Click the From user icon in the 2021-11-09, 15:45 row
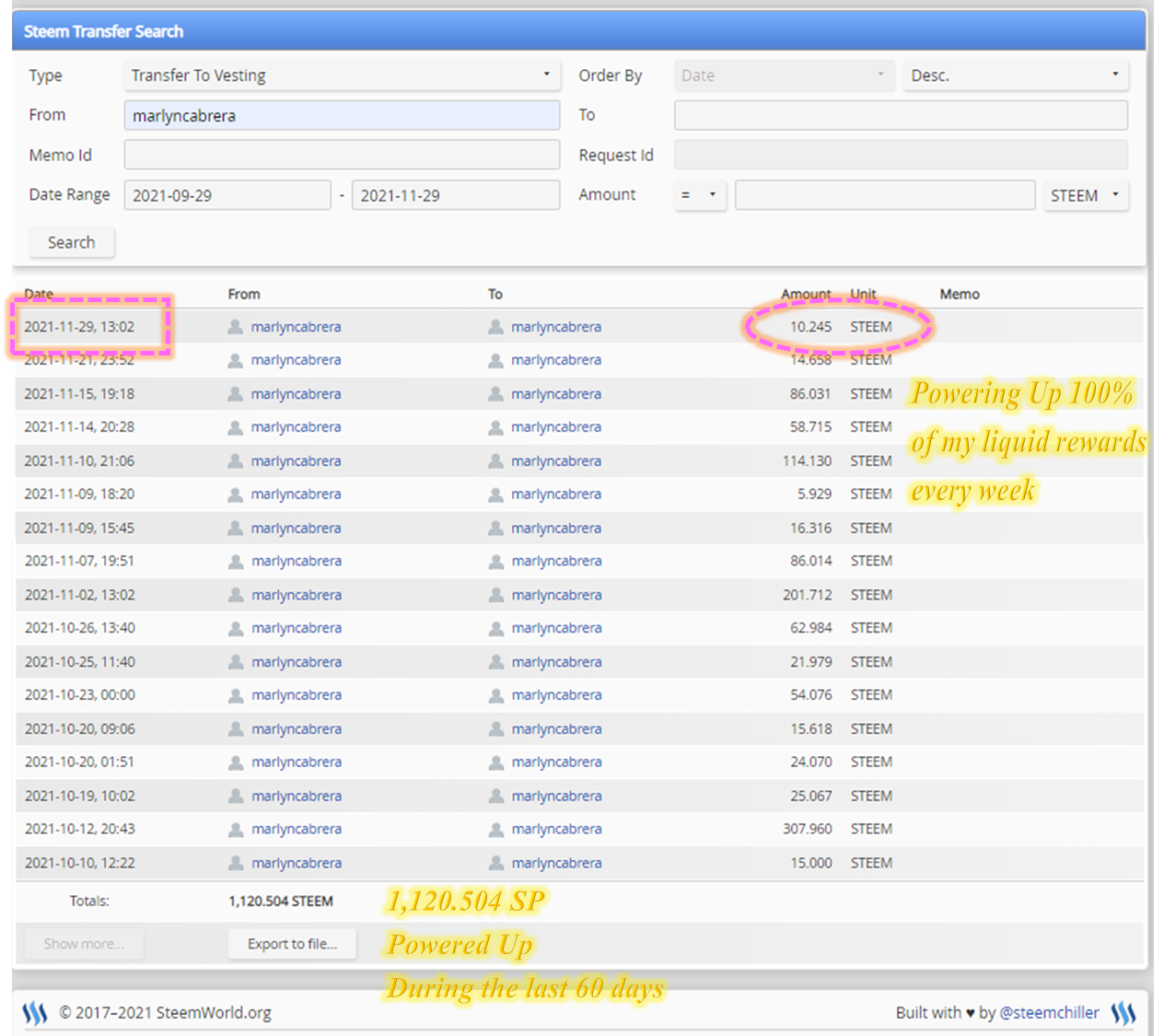The height and width of the screenshot is (1036, 1164). click(x=235, y=529)
